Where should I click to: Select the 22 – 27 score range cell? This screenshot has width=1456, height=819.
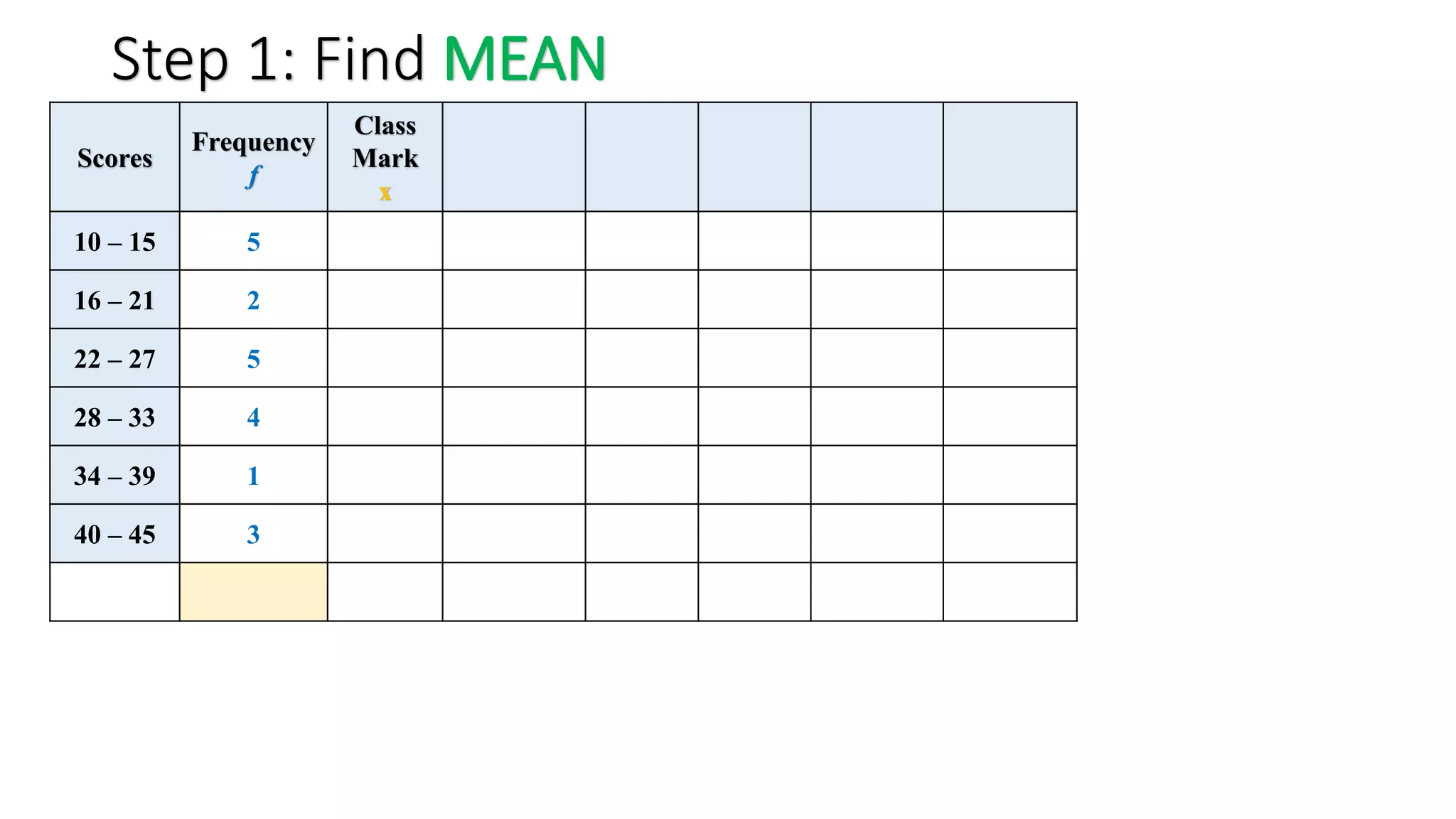coord(114,358)
